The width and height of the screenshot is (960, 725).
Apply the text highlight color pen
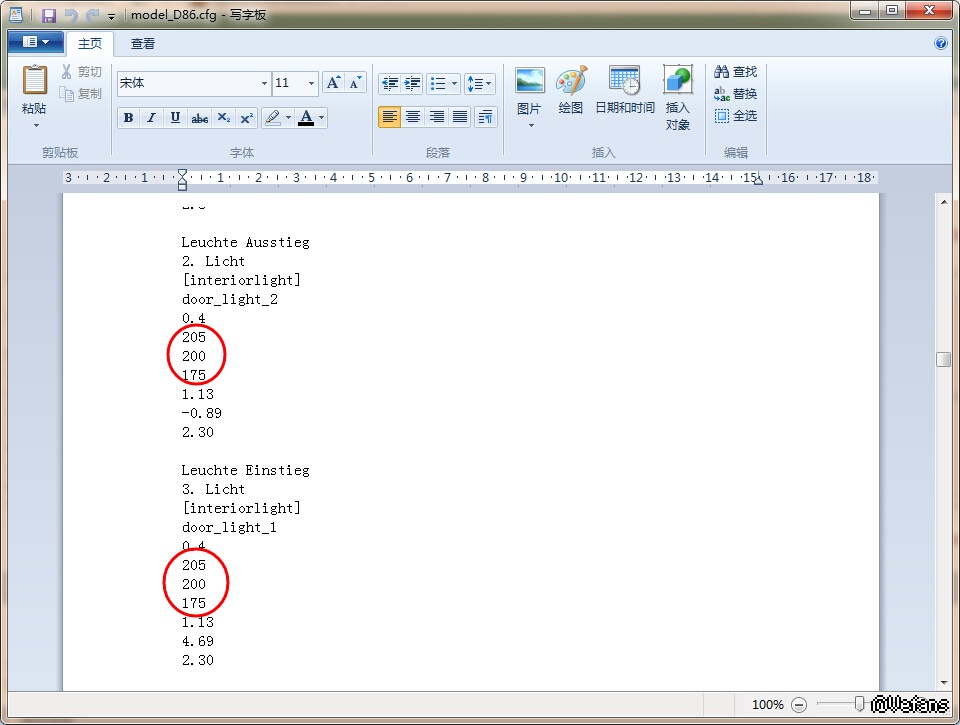coord(273,118)
